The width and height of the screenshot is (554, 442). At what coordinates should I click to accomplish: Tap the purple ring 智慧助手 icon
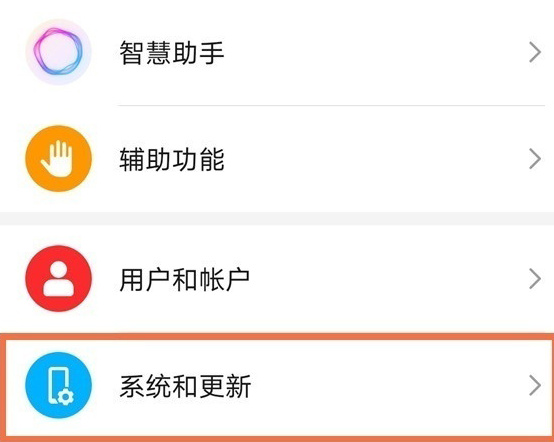click(x=58, y=52)
